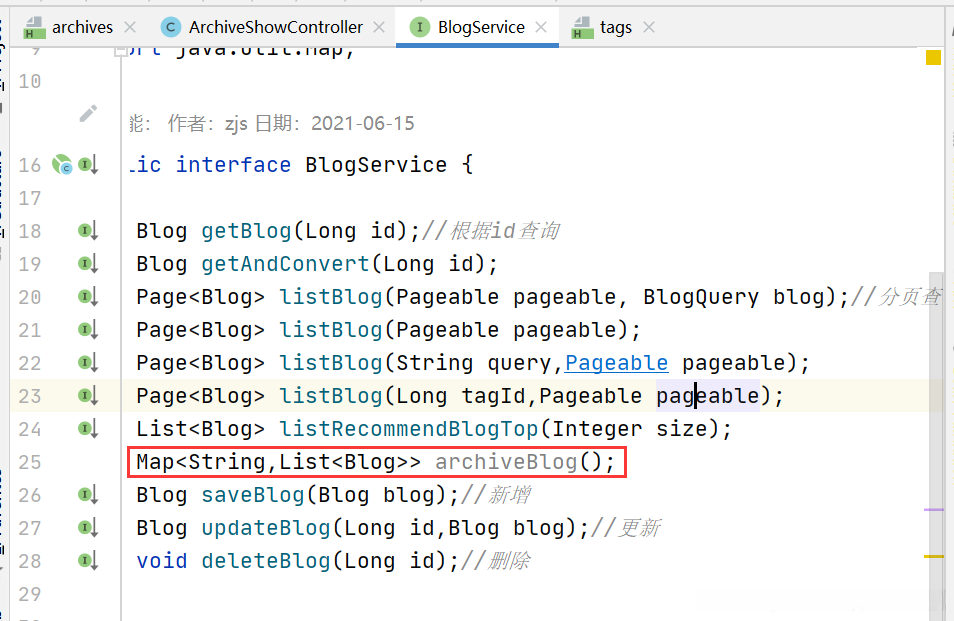
Task: Click the getBlog method name
Action: click(x=246, y=231)
